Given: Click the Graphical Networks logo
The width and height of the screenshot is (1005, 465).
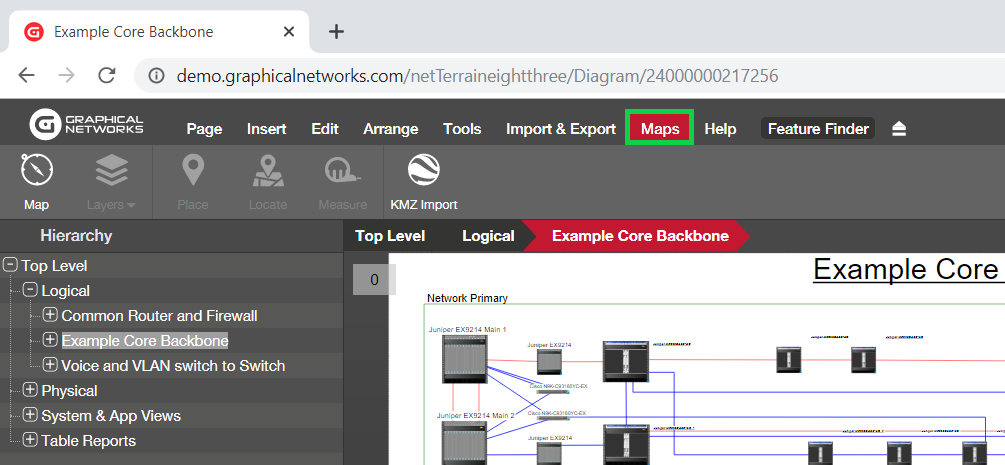Looking at the screenshot, I should tap(87, 125).
